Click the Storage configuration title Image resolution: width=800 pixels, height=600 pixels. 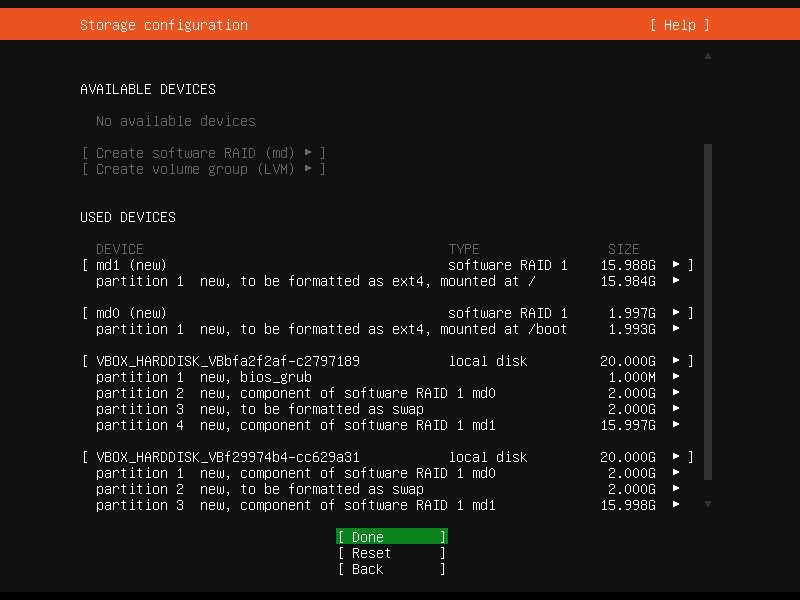[164, 25]
